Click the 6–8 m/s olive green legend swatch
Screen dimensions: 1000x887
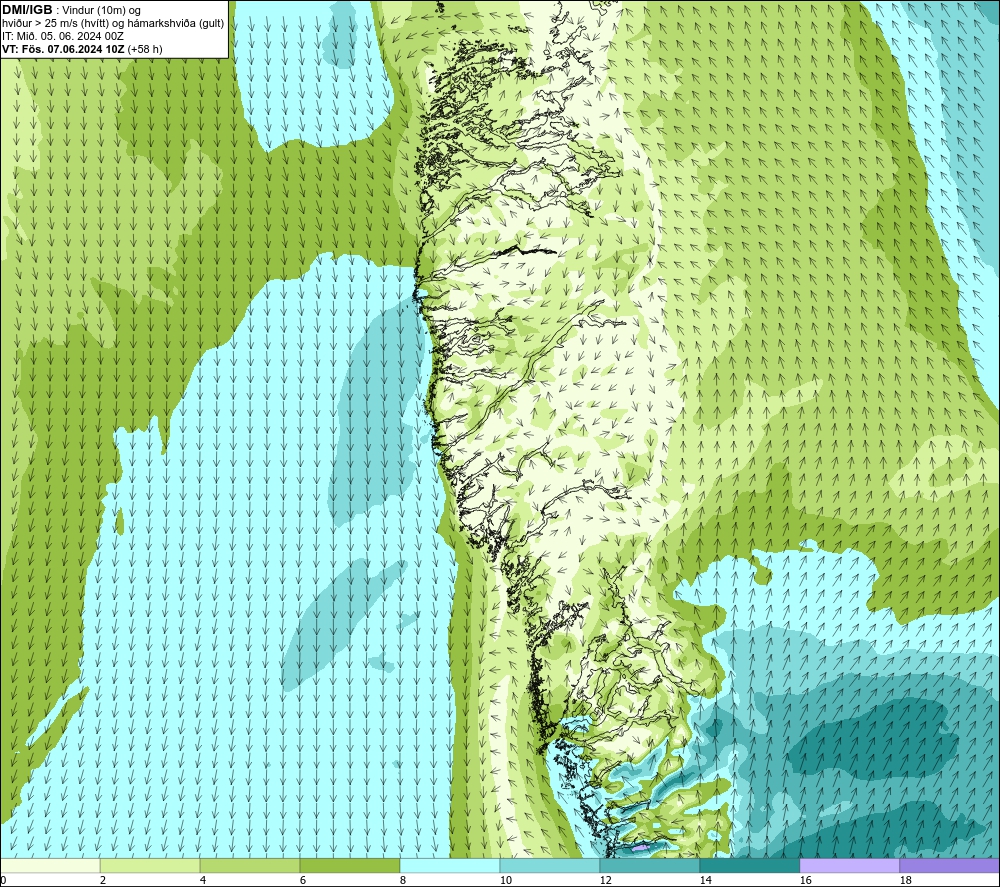(349, 865)
